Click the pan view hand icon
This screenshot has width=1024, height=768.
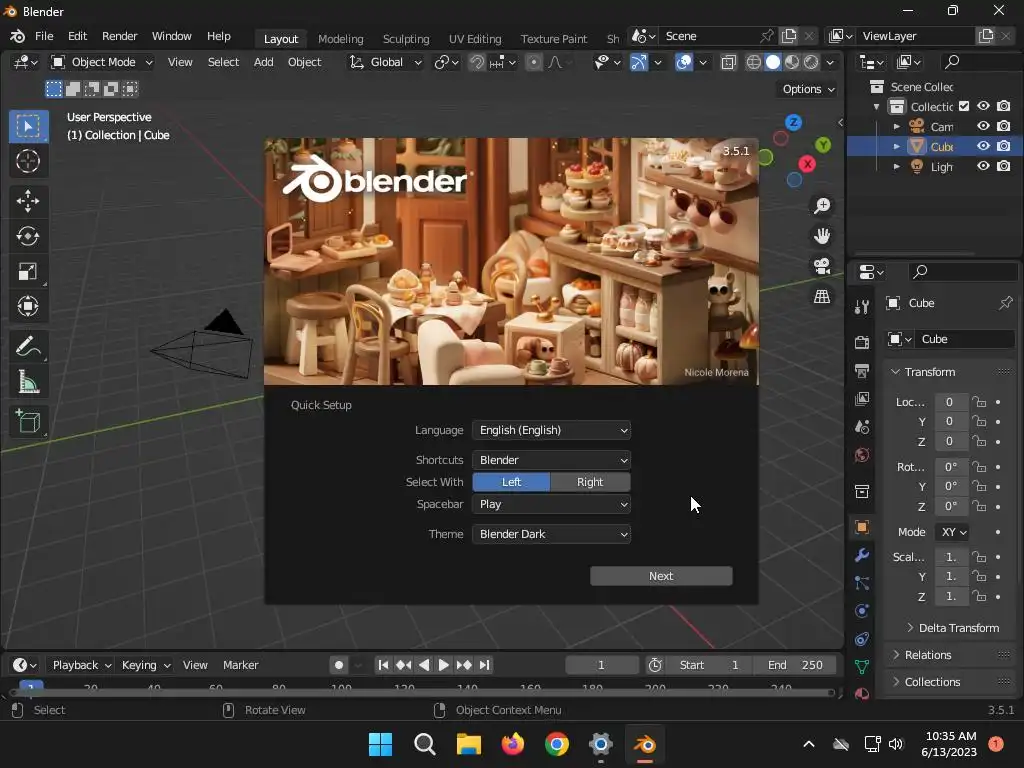[x=822, y=236]
